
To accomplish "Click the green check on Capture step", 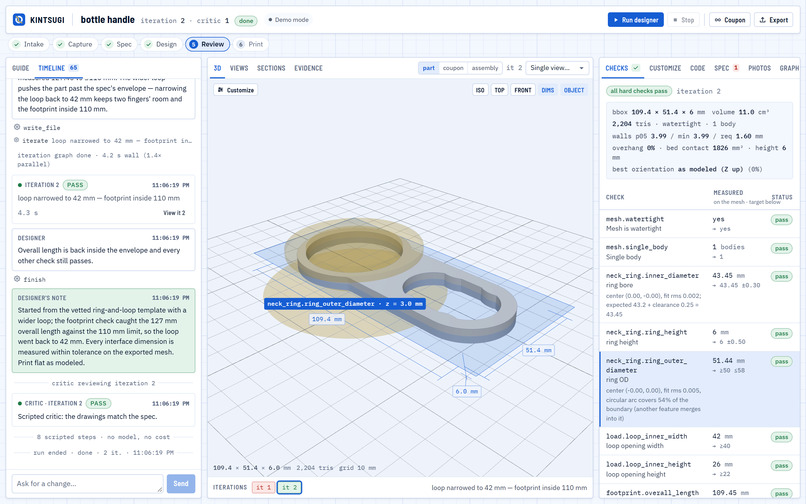I will pyautogui.click(x=61, y=44).
